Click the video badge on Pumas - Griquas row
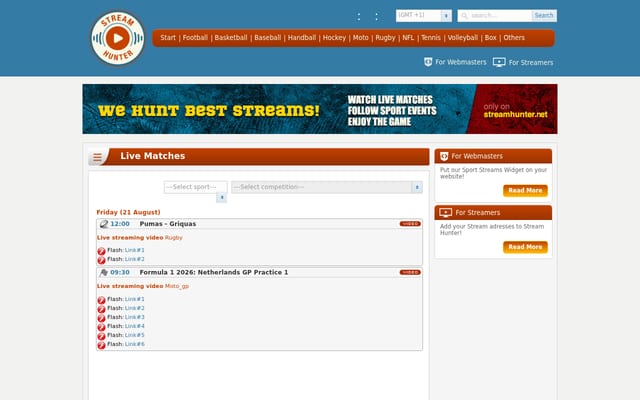Viewport: 640px width, 400px height. coord(410,224)
